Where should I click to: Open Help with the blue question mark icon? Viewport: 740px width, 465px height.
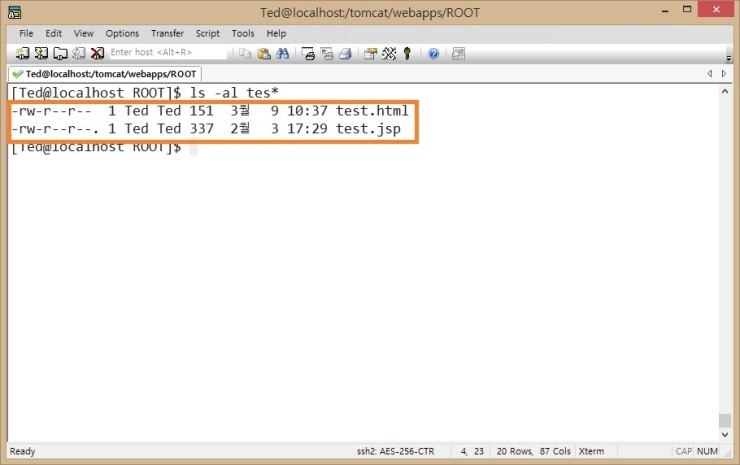click(x=434, y=53)
